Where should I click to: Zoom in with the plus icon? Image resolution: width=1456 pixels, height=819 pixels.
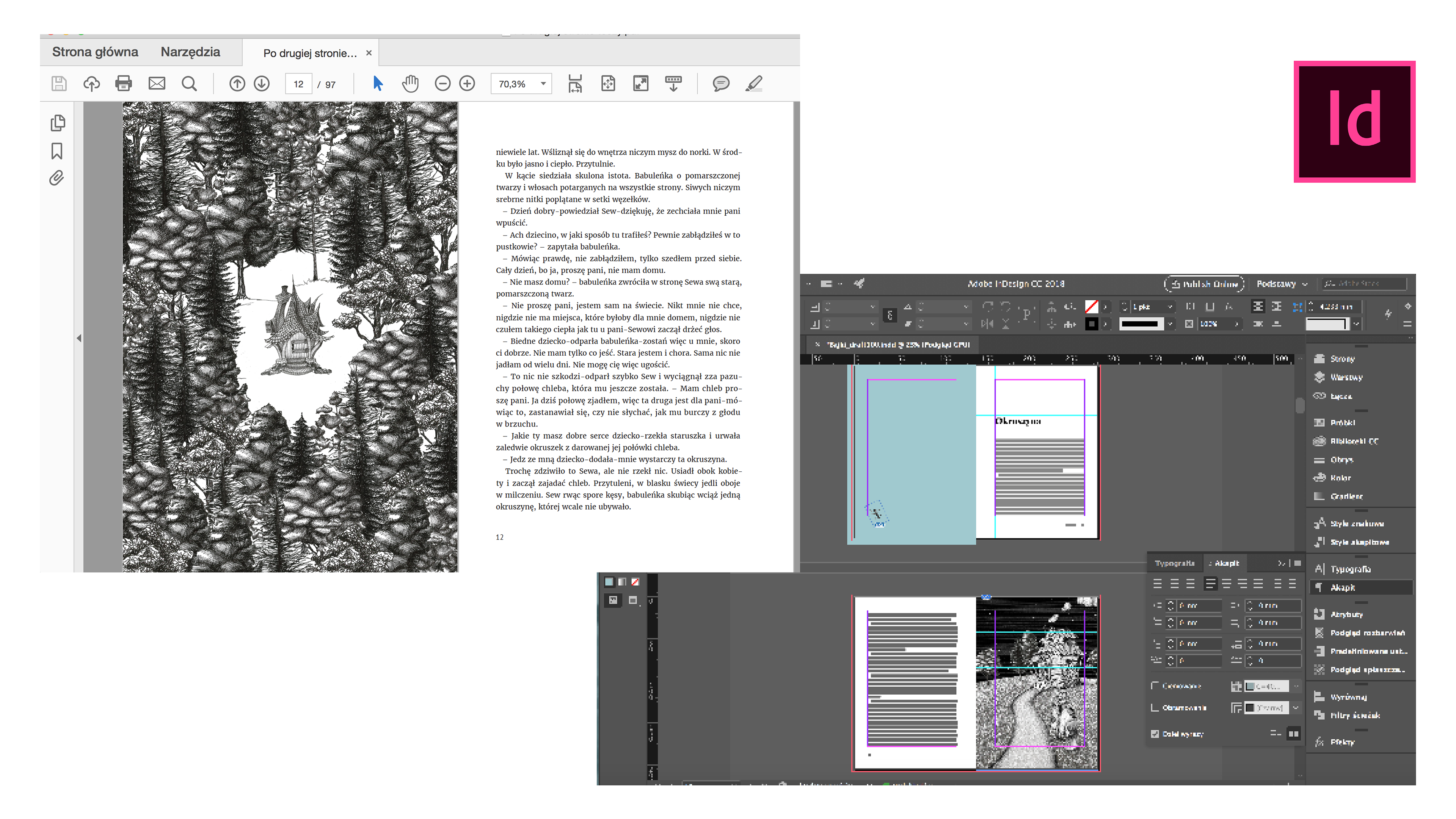[468, 84]
